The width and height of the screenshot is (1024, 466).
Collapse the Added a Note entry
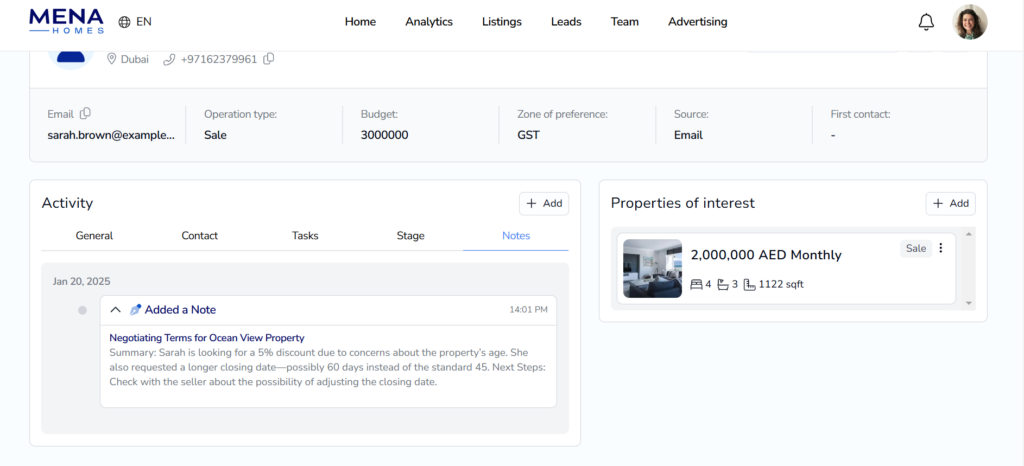click(x=116, y=310)
